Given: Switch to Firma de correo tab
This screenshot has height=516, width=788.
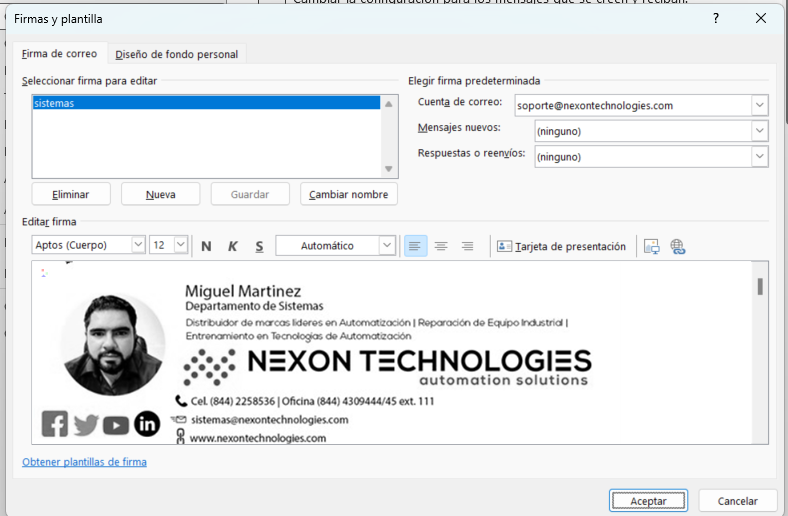Looking at the screenshot, I should [x=59, y=53].
